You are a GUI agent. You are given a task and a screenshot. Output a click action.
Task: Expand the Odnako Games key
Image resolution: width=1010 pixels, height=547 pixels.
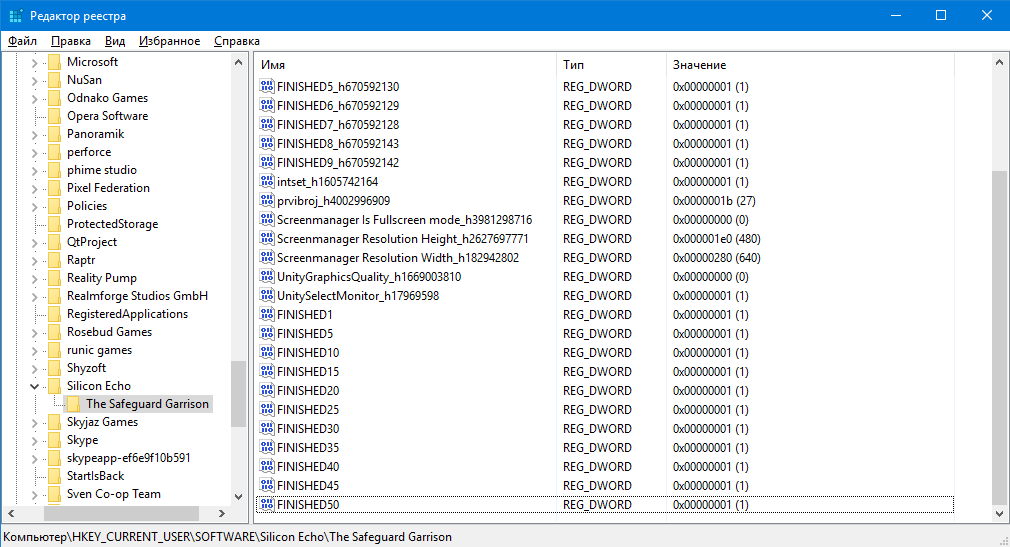click(x=34, y=99)
